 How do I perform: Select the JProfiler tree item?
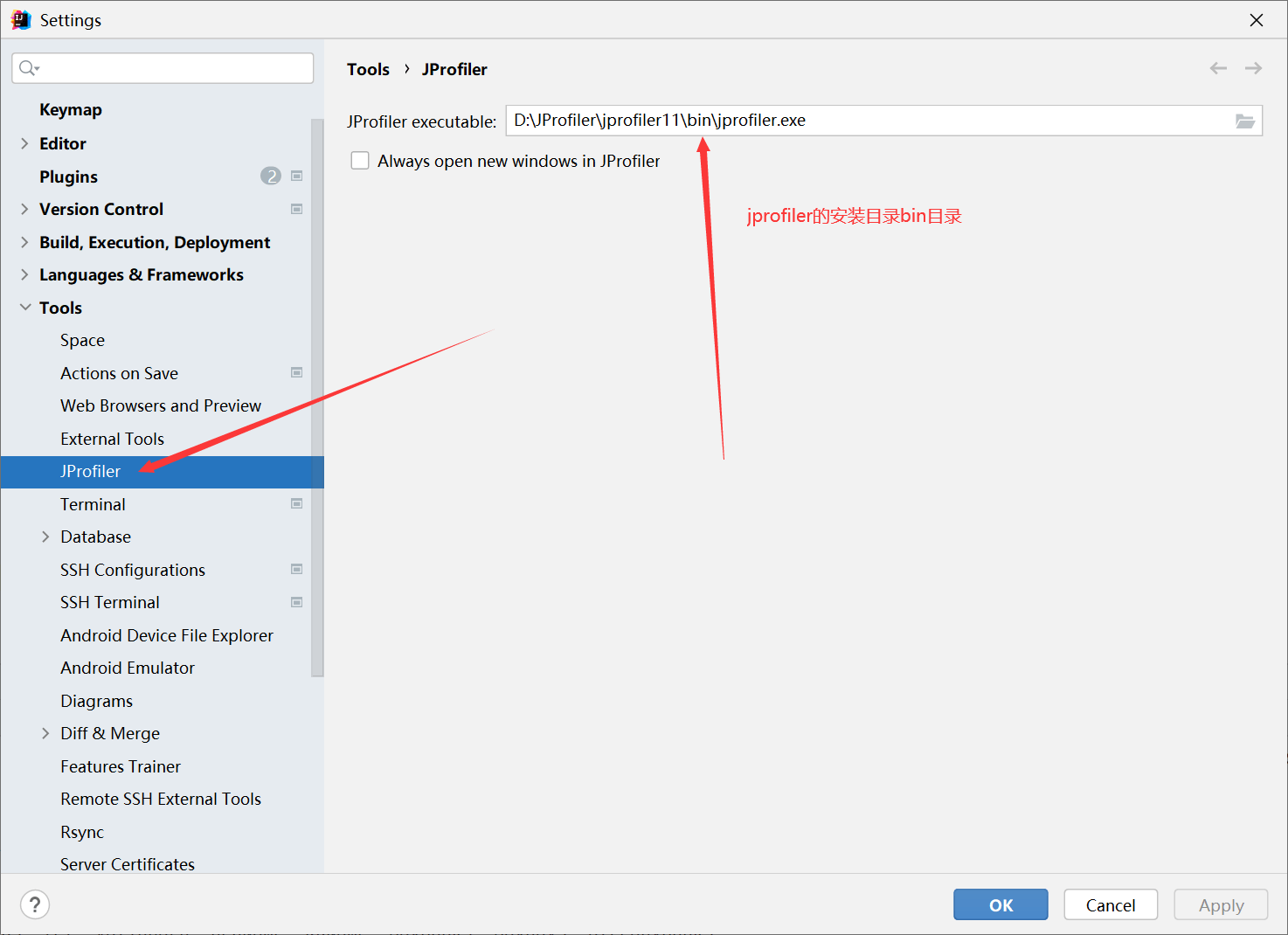click(162, 472)
